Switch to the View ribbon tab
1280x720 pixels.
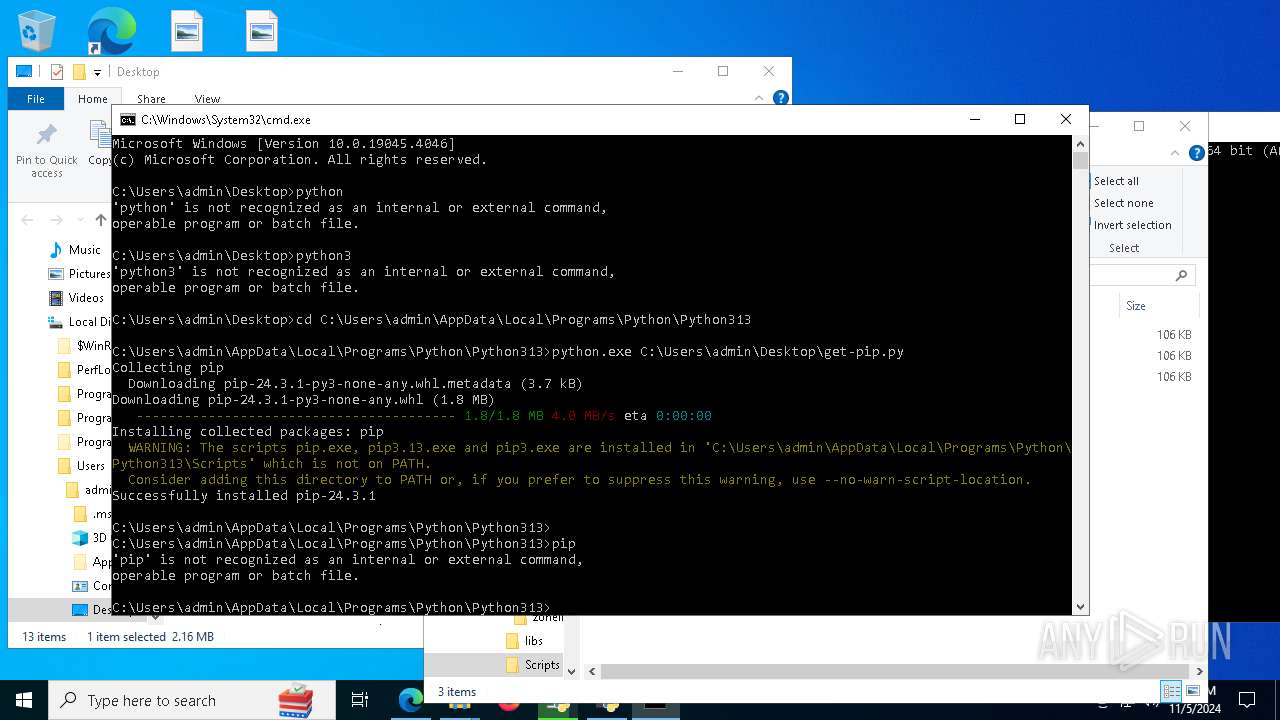click(207, 99)
